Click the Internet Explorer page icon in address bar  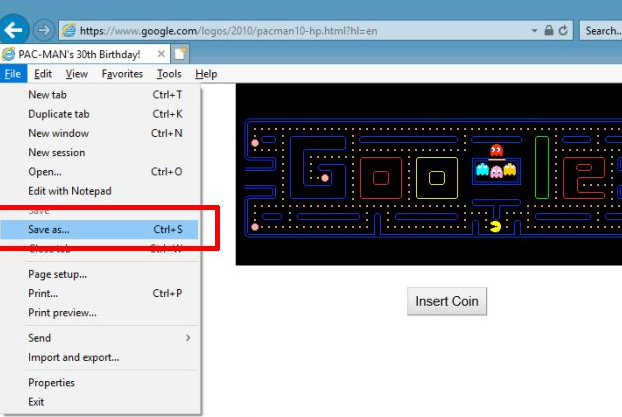coord(69,31)
